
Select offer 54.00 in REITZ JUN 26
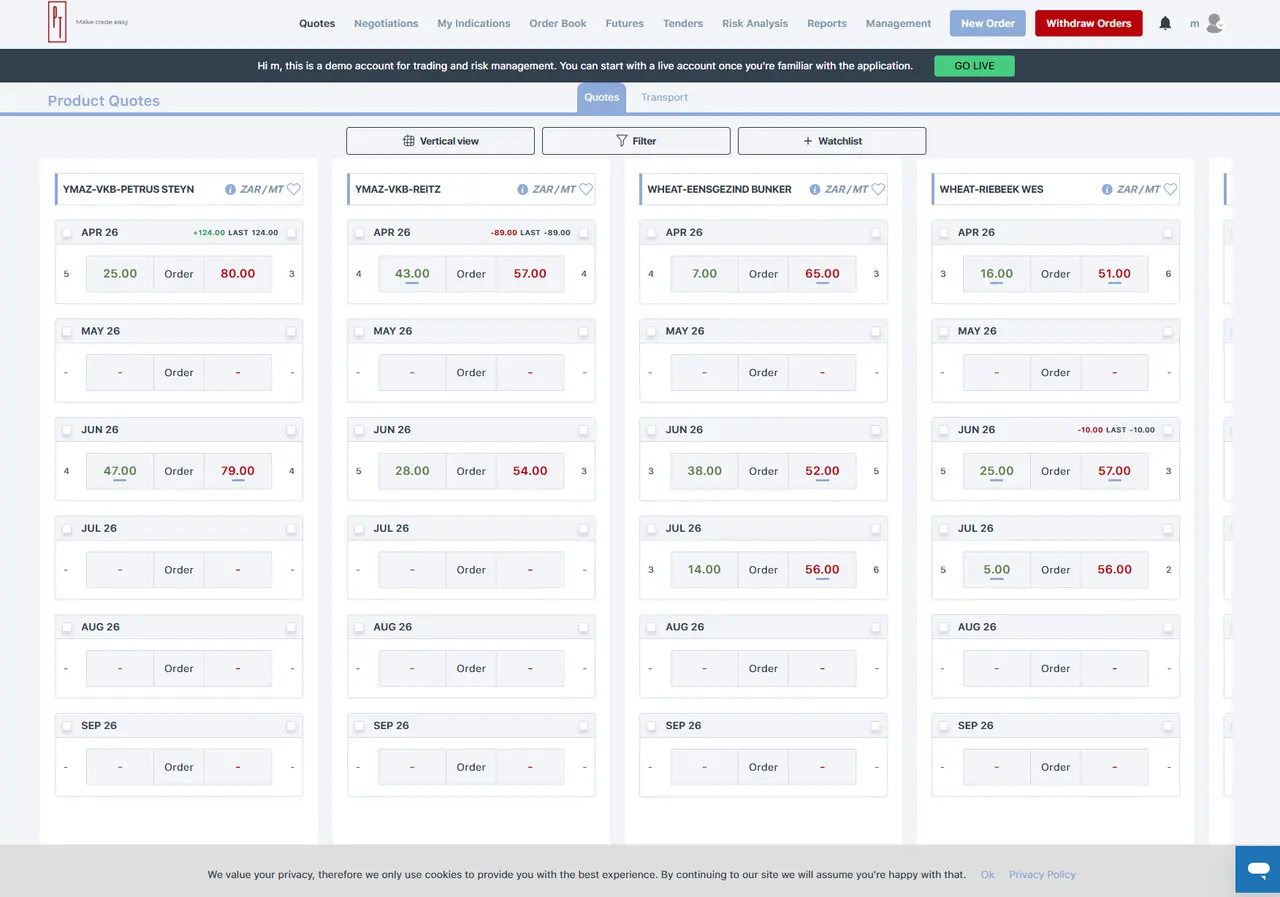point(530,471)
